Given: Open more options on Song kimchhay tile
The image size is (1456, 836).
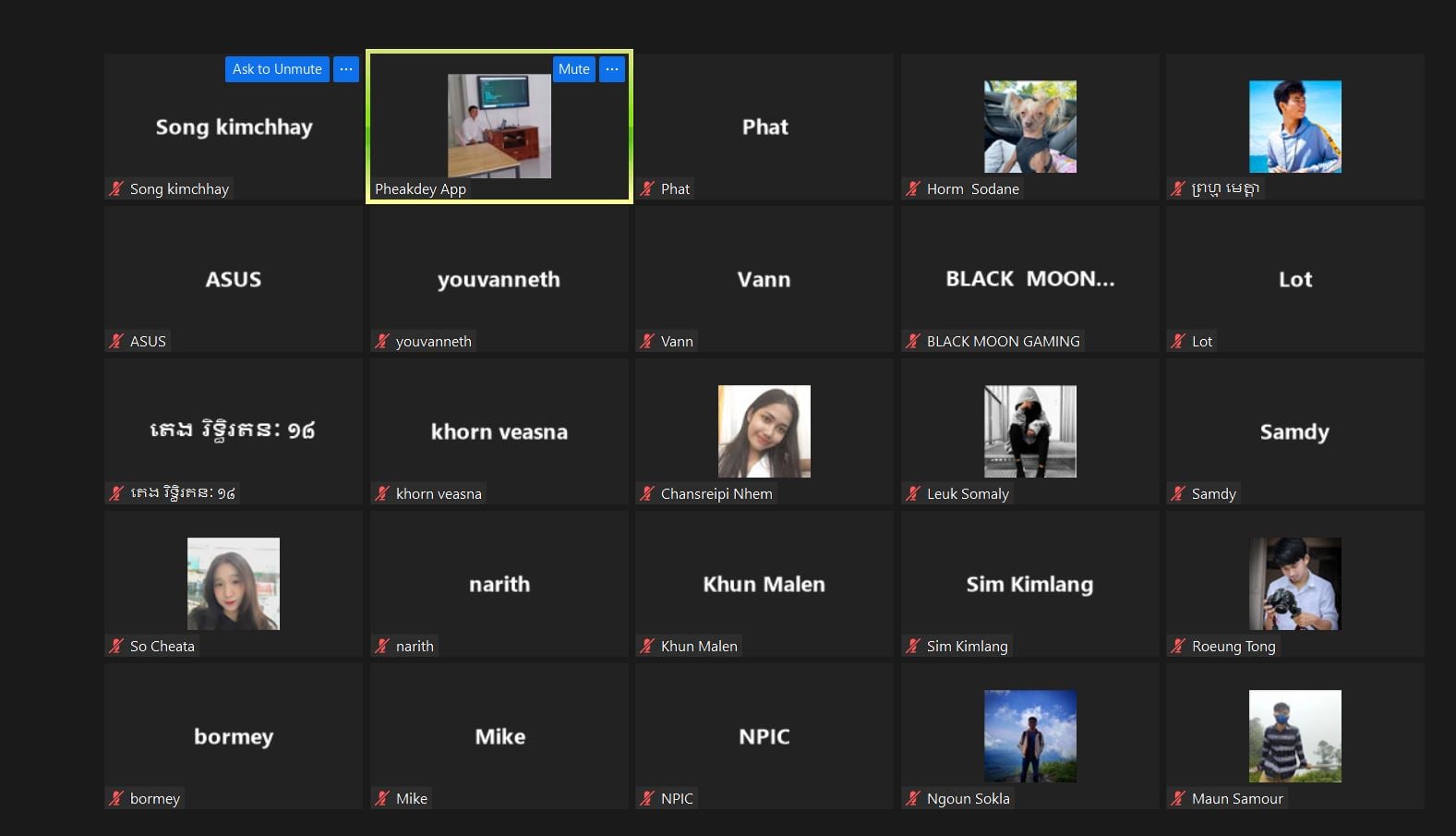Looking at the screenshot, I should [346, 69].
